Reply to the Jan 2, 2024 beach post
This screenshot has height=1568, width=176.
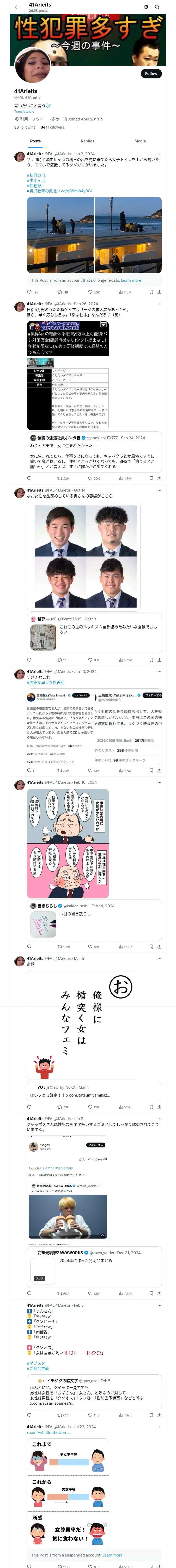29,292
